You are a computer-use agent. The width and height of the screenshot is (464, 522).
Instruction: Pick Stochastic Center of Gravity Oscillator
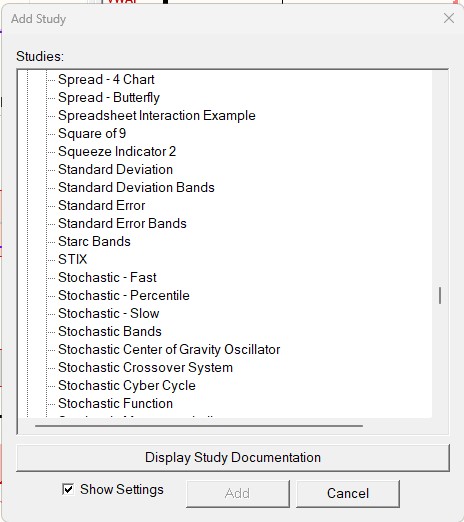(x=169, y=349)
